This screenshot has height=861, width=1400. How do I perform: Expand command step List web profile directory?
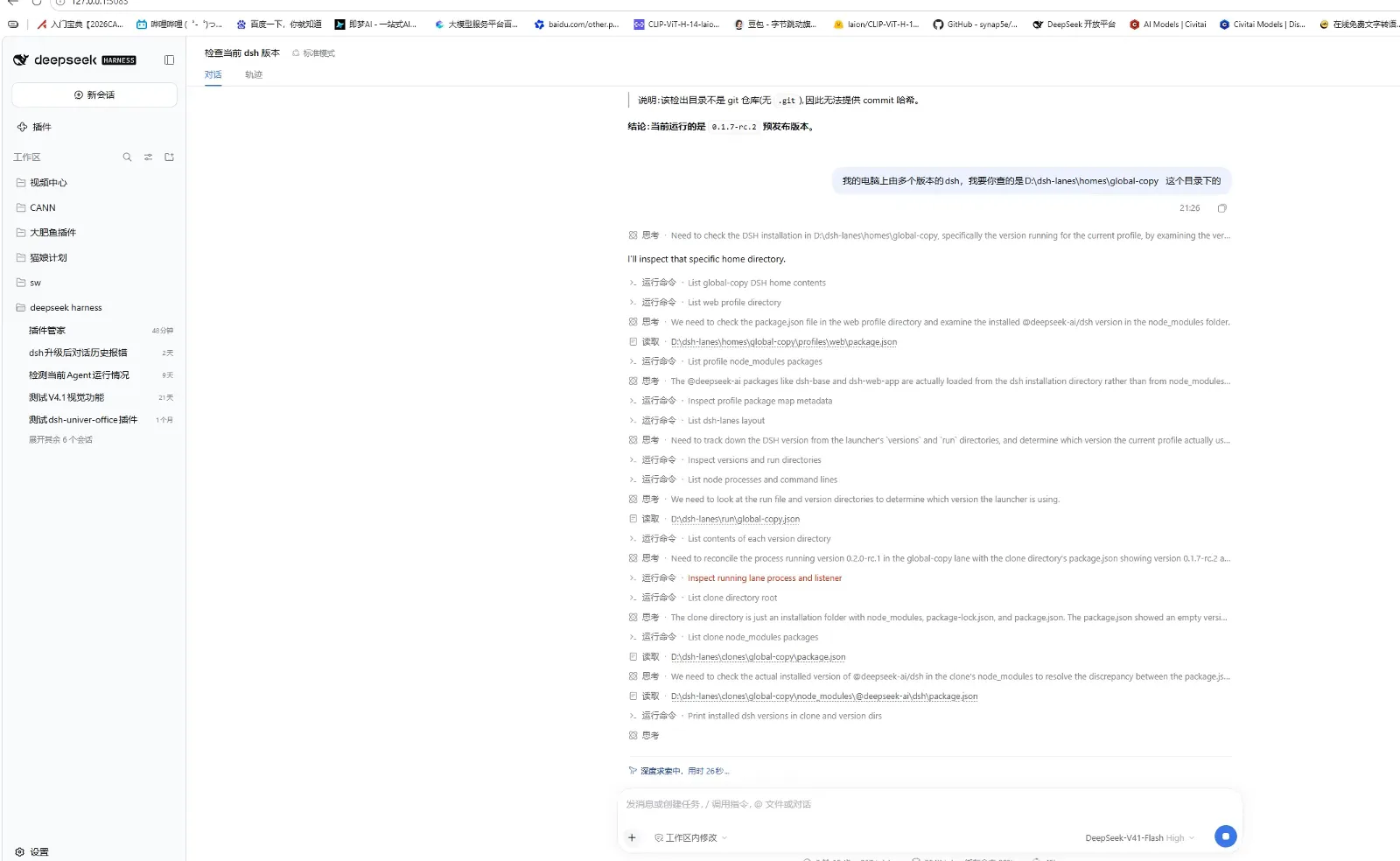pyautogui.click(x=705, y=303)
